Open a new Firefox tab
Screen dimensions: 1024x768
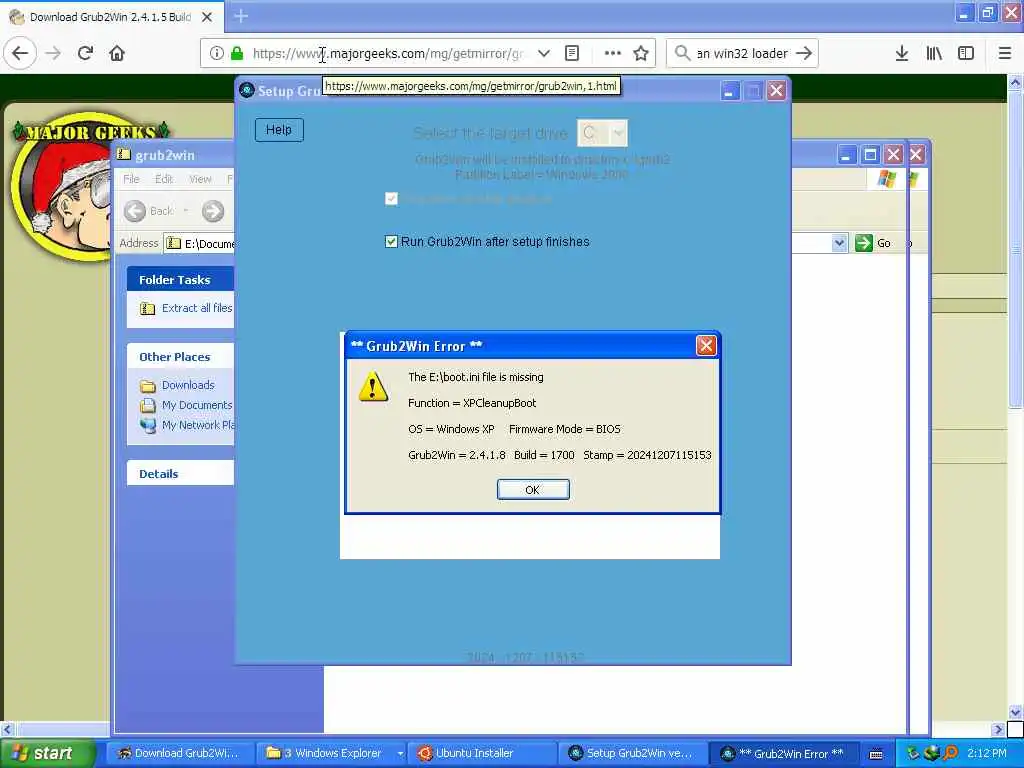pos(241,16)
